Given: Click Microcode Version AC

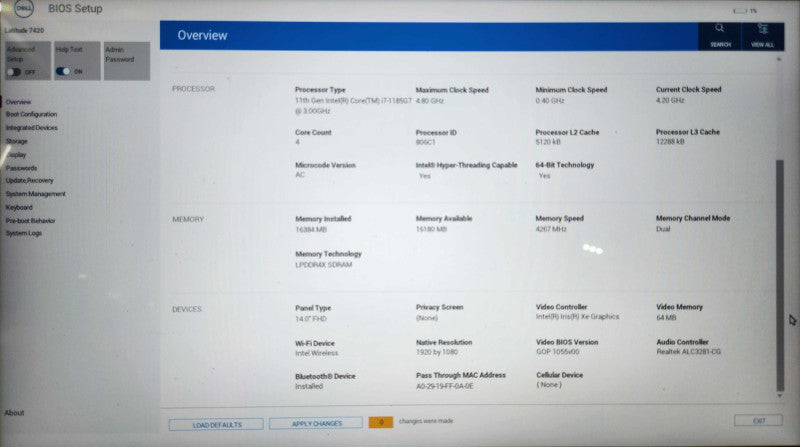Looking at the screenshot, I should [300, 175].
